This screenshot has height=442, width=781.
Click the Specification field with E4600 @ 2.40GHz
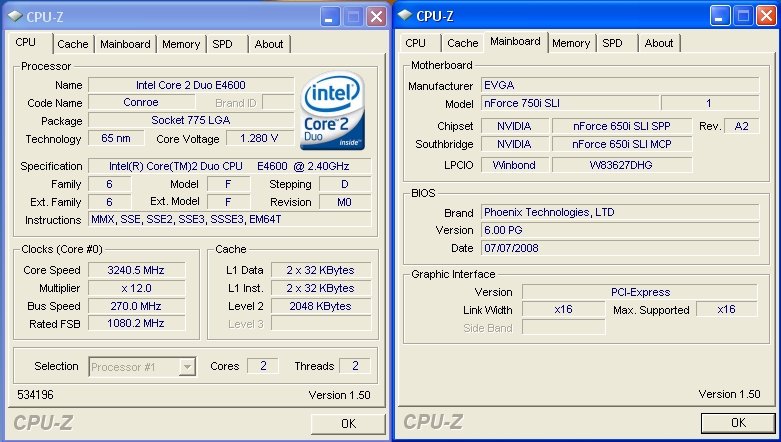(230, 166)
